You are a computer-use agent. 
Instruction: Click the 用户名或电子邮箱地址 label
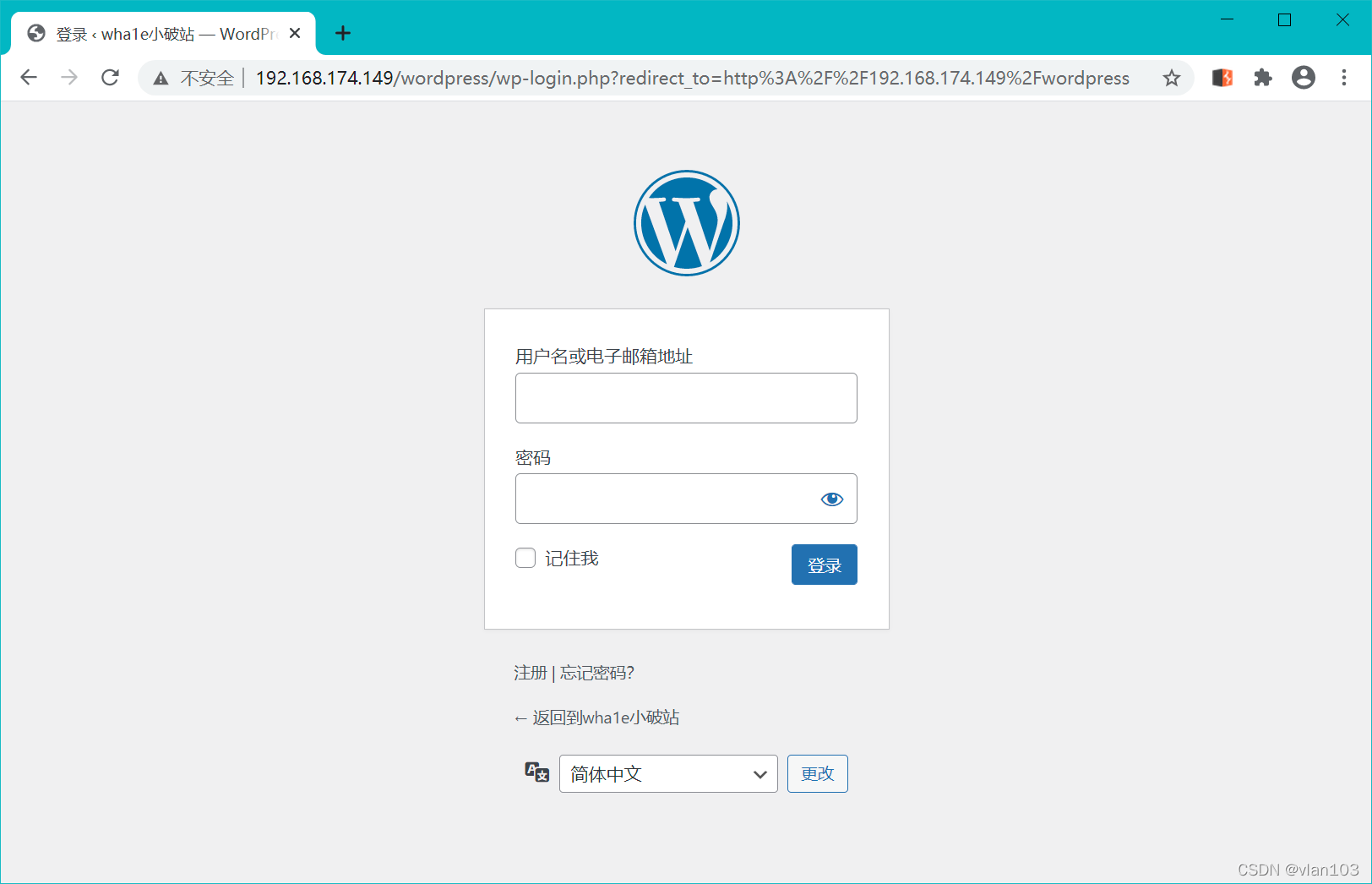click(x=604, y=357)
